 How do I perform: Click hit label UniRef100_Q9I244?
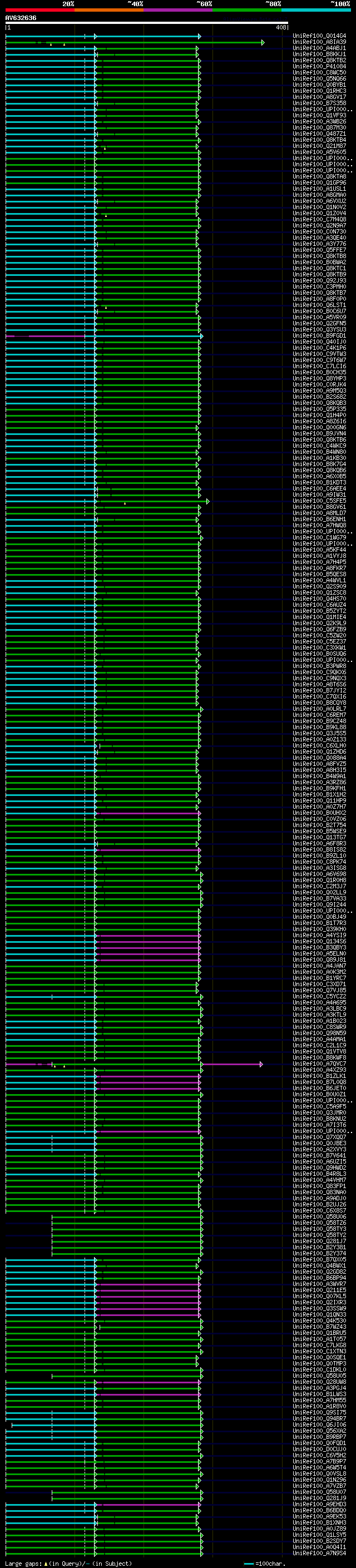pyautogui.click(x=319, y=904)
